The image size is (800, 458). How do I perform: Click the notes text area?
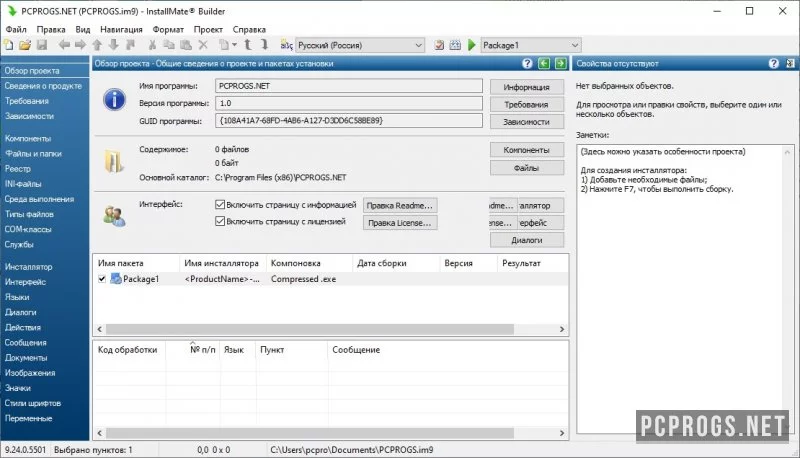(685, 289)
